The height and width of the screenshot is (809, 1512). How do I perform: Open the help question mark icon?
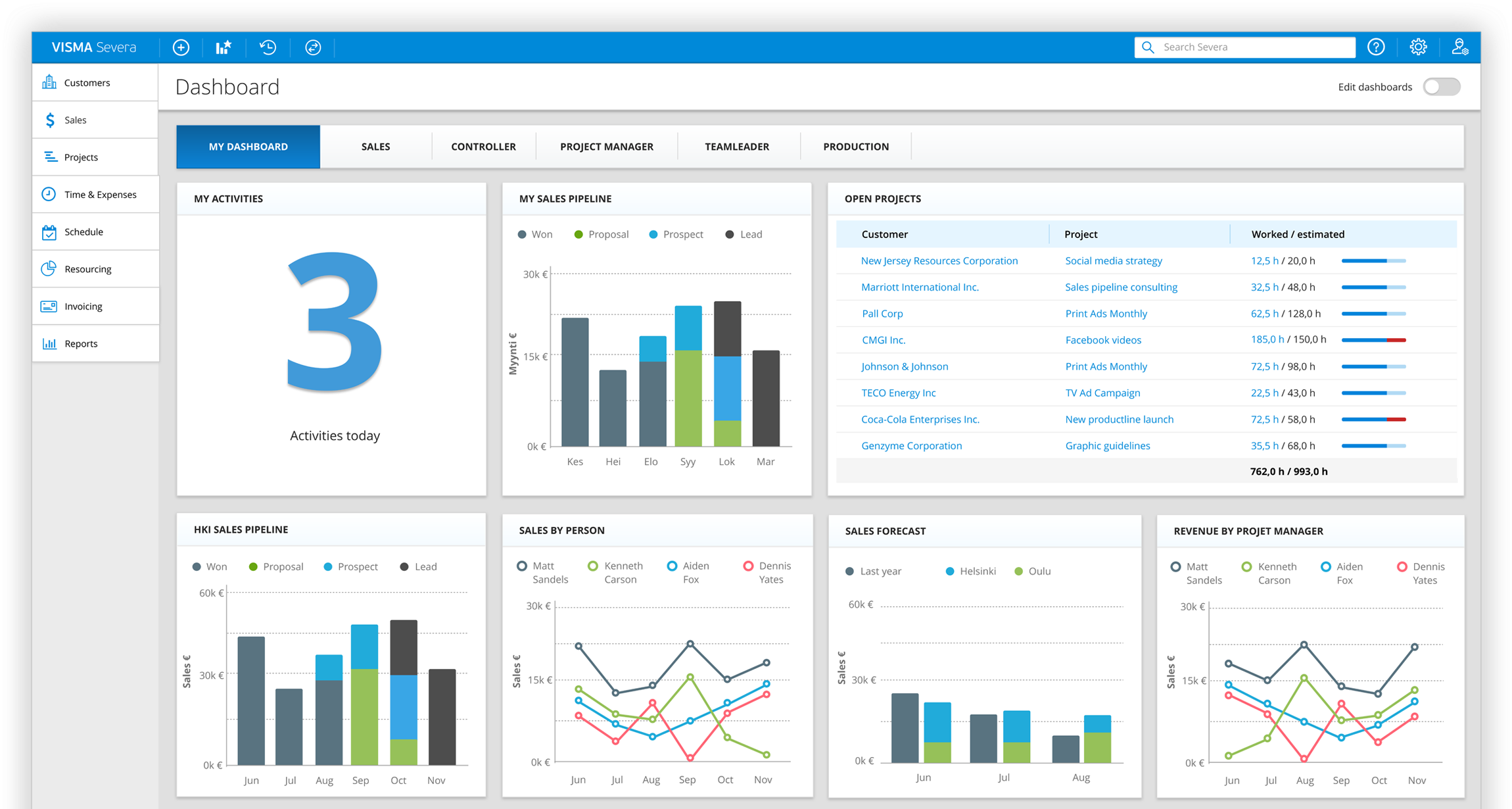[x=1376, y=47]
